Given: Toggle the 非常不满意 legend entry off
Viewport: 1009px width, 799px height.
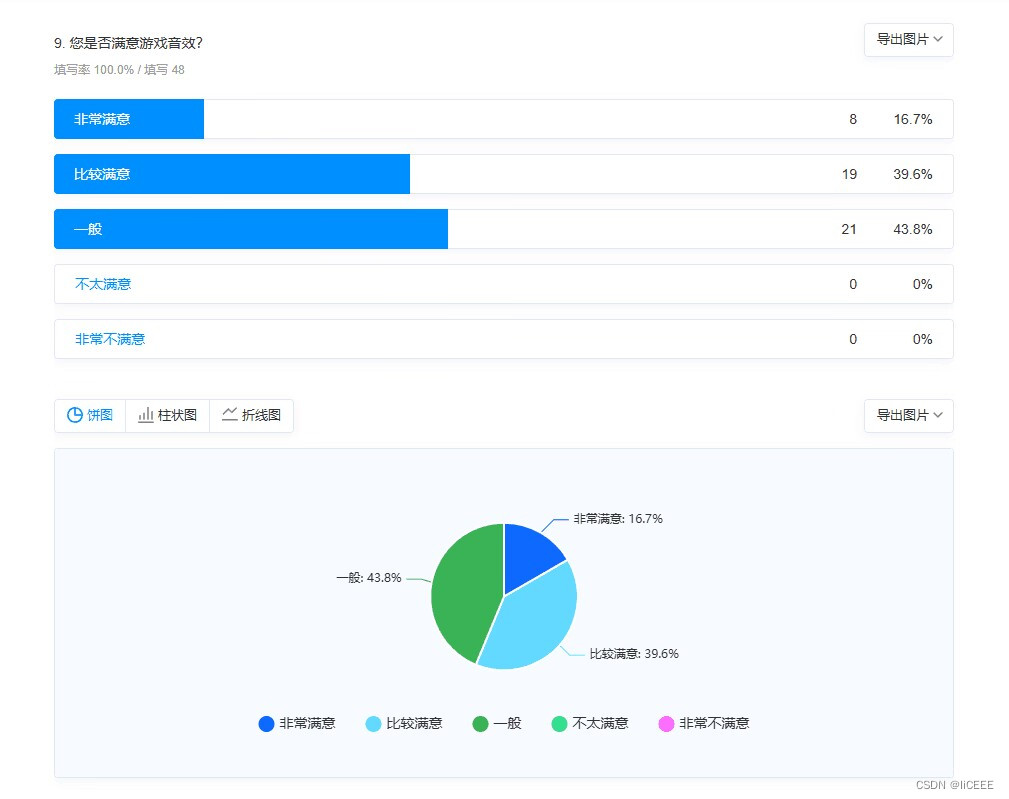Looking at the screenshot, I should coord(715,723).
